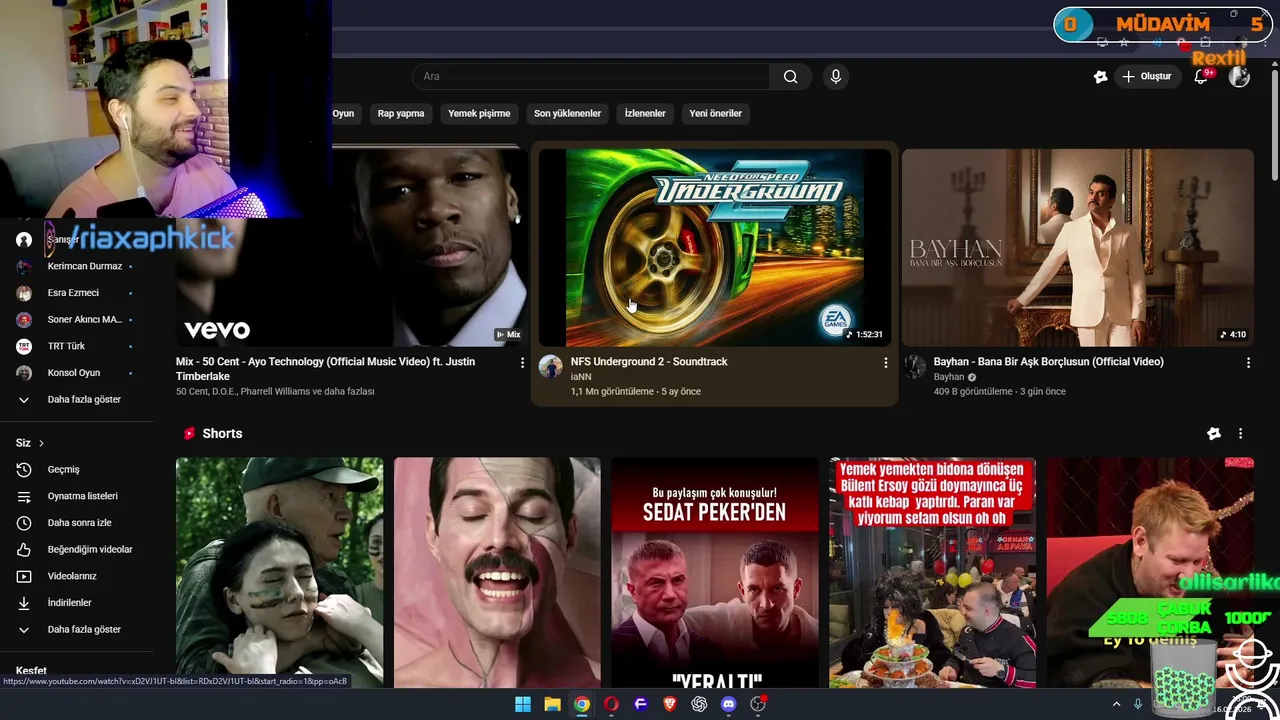1280x720 pixels.
Task: Expand the Siz section chevron
Action: [x=41, y=443]
